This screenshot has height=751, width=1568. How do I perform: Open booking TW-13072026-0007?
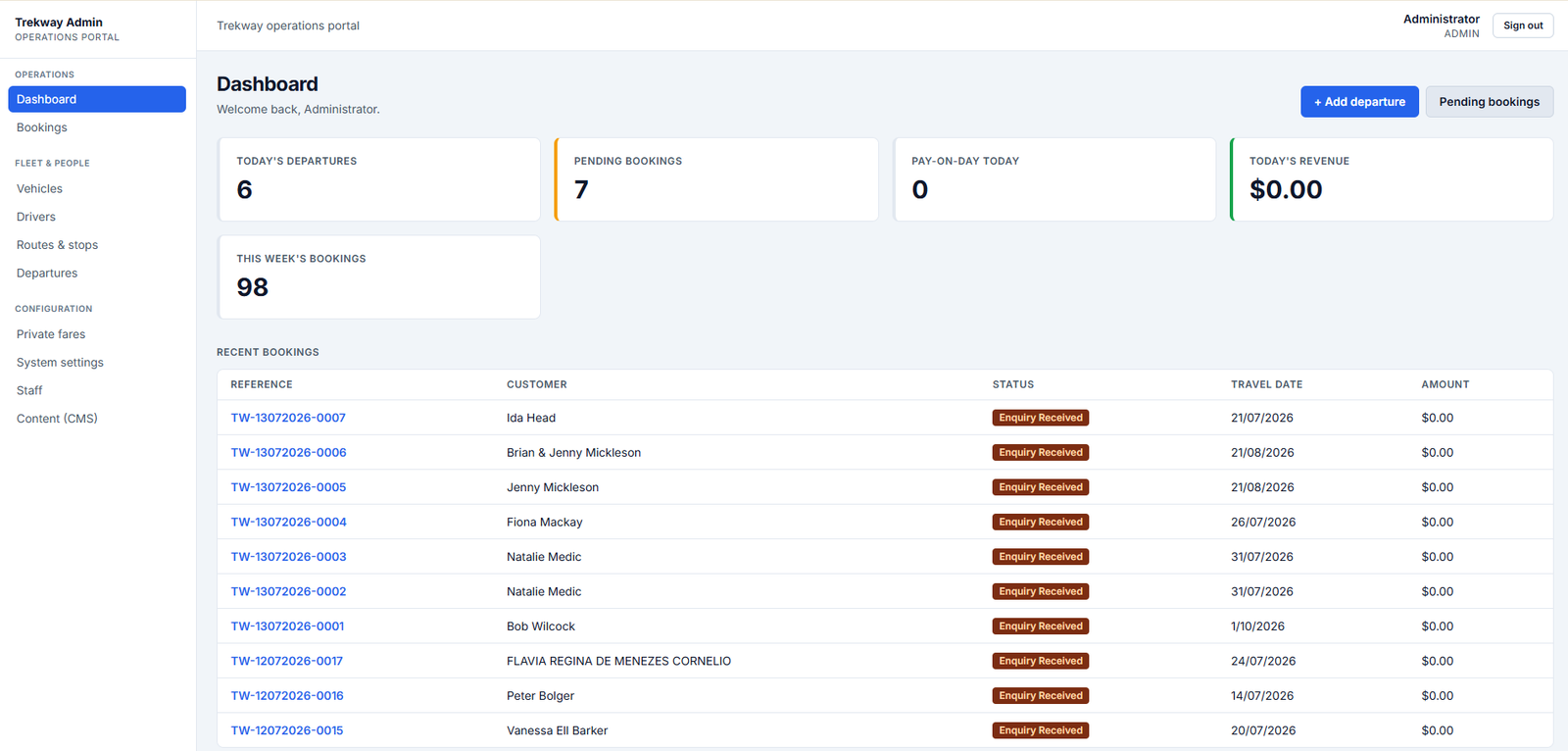point(288,418)
